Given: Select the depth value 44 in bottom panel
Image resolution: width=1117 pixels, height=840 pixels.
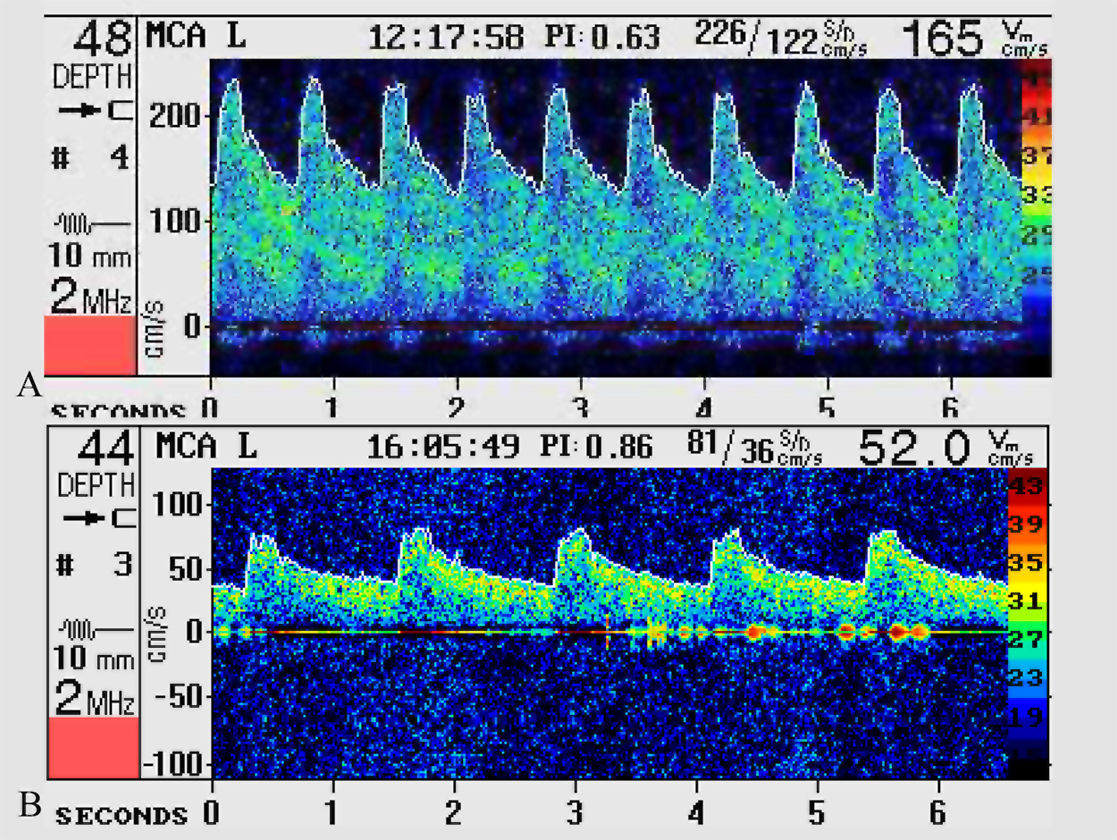Looking at the screenshot, I should click(x=104, y=446).
